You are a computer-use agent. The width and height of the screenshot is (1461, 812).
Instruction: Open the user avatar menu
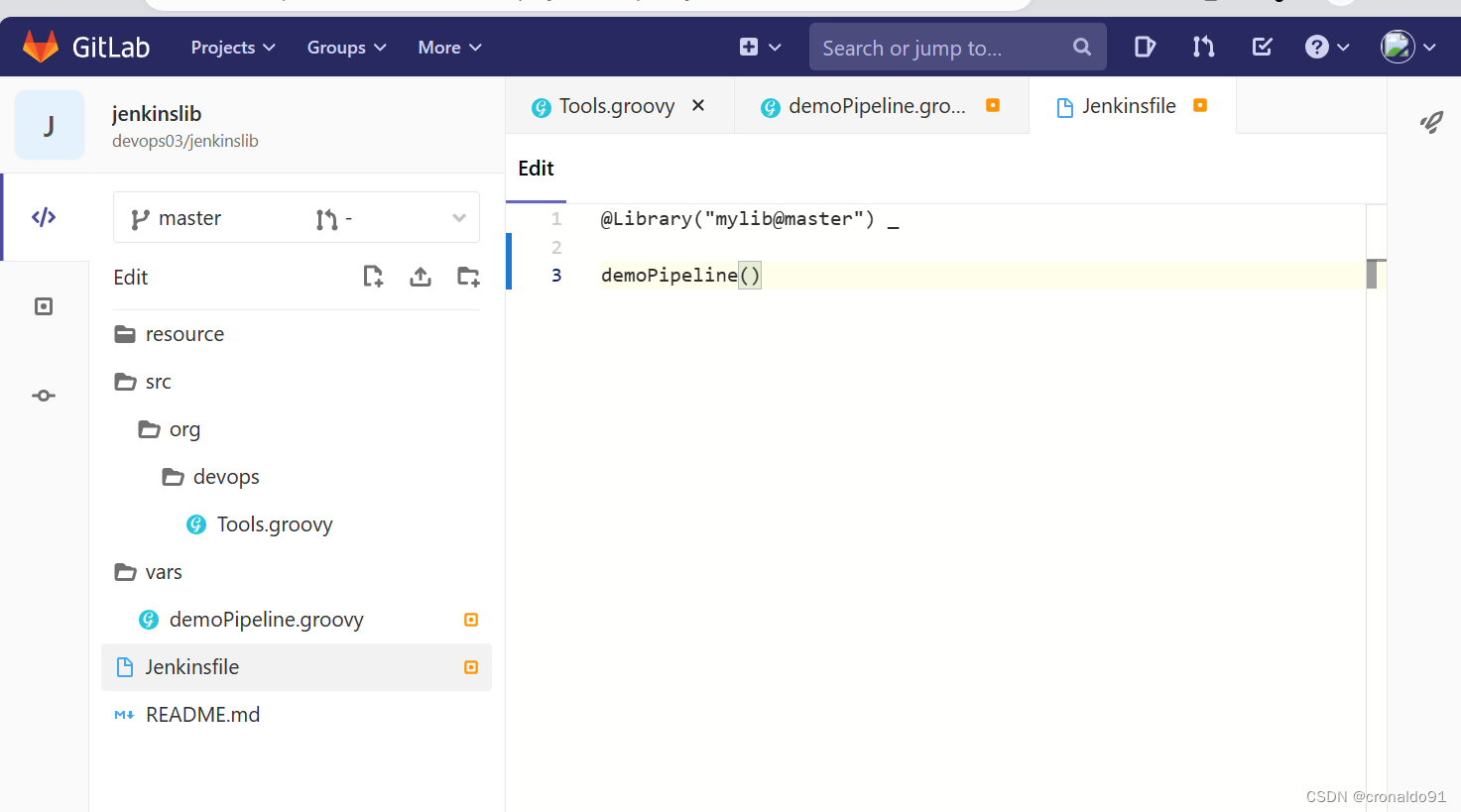coord(1408,47)
